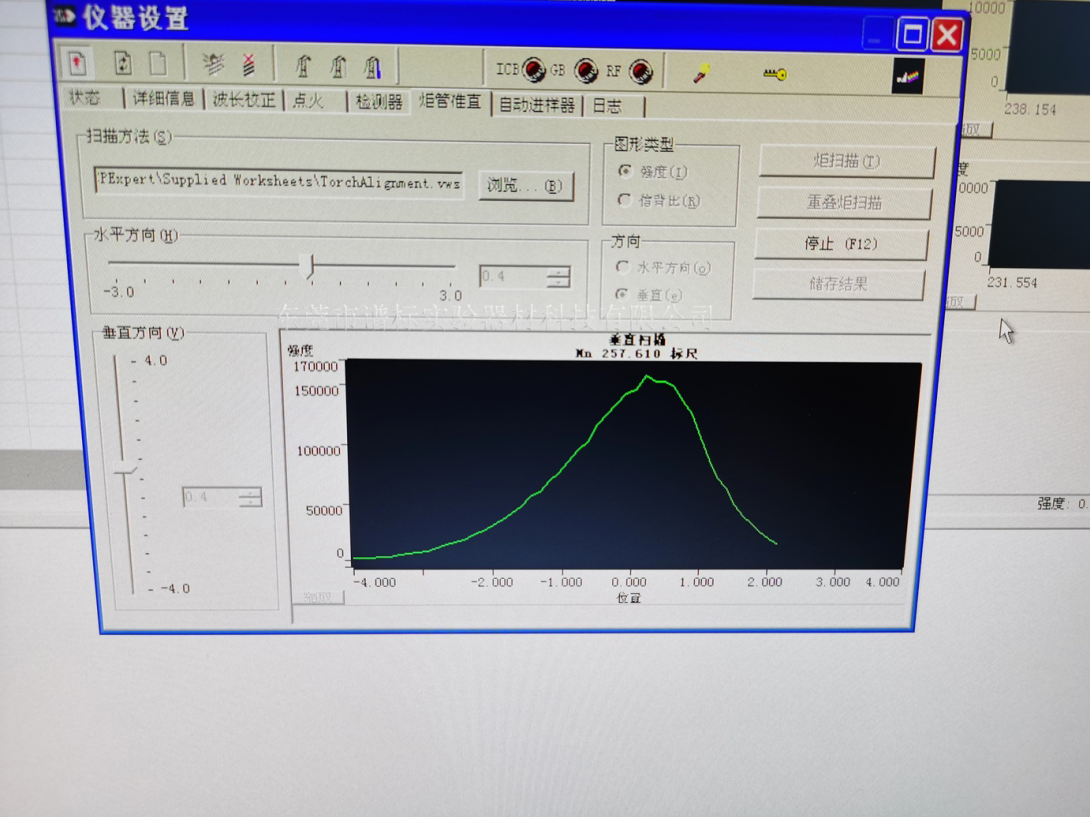Click the ICB red indicator button

[x=534, y=70]
